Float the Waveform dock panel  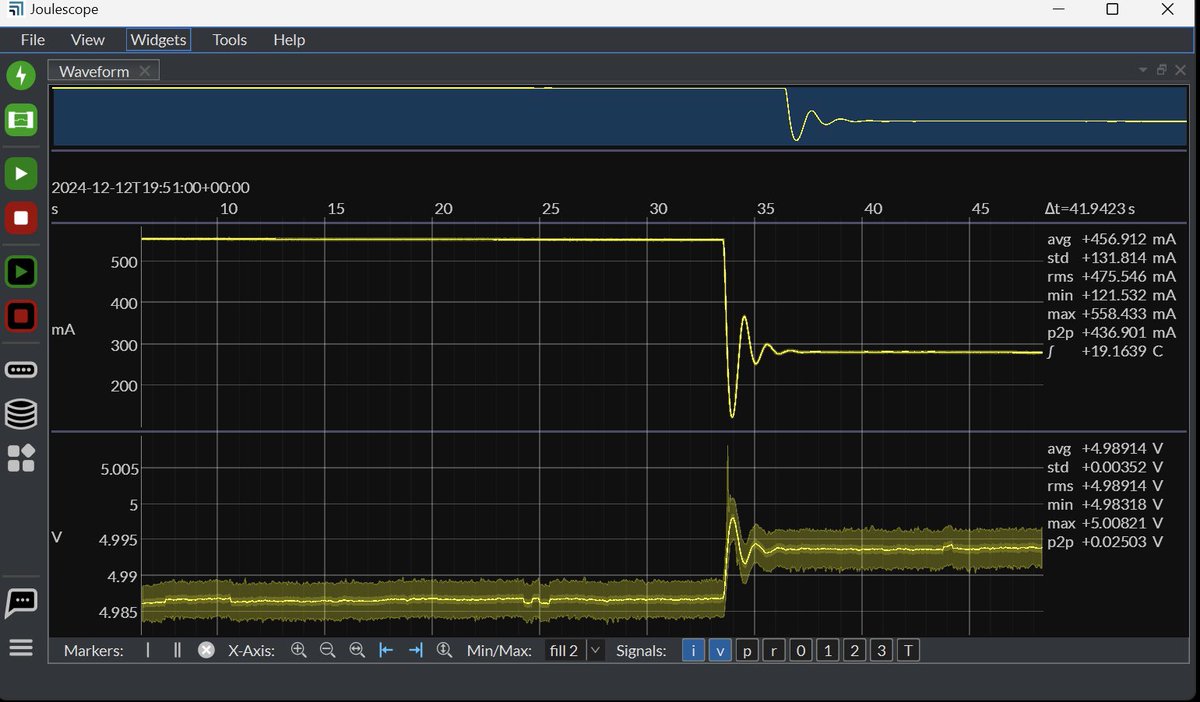pos(1162,70)
